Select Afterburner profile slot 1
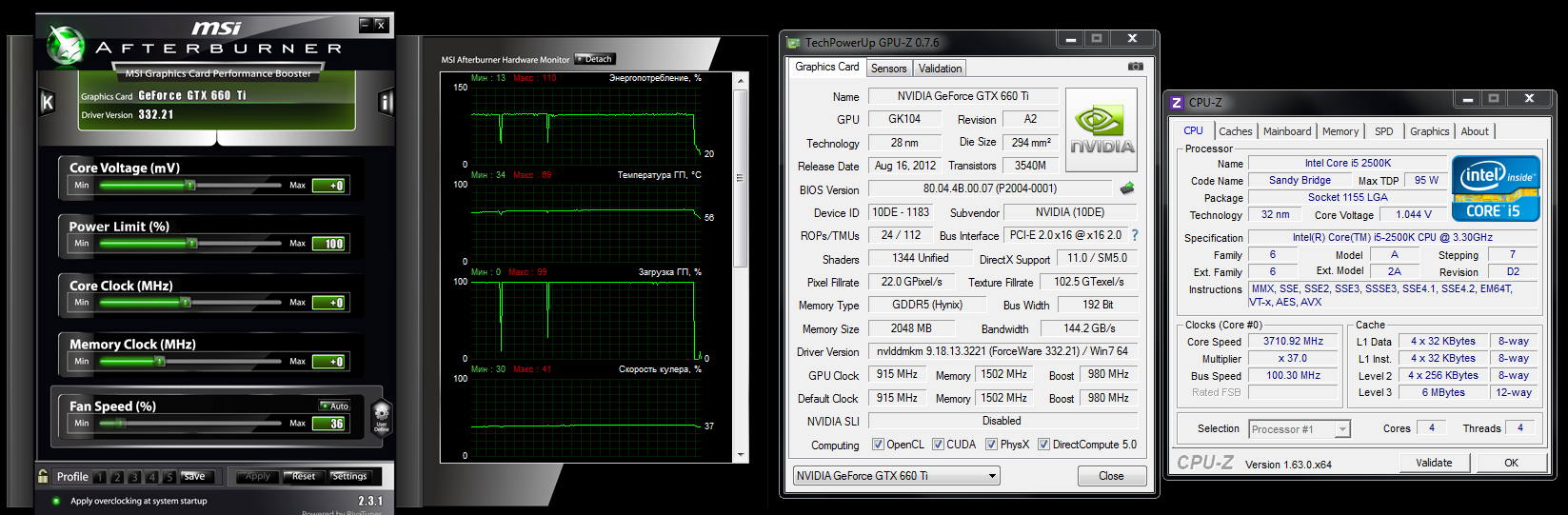The height and width of the screenshot is (515, 1568). pyautogui.click(x=100, y=477)
